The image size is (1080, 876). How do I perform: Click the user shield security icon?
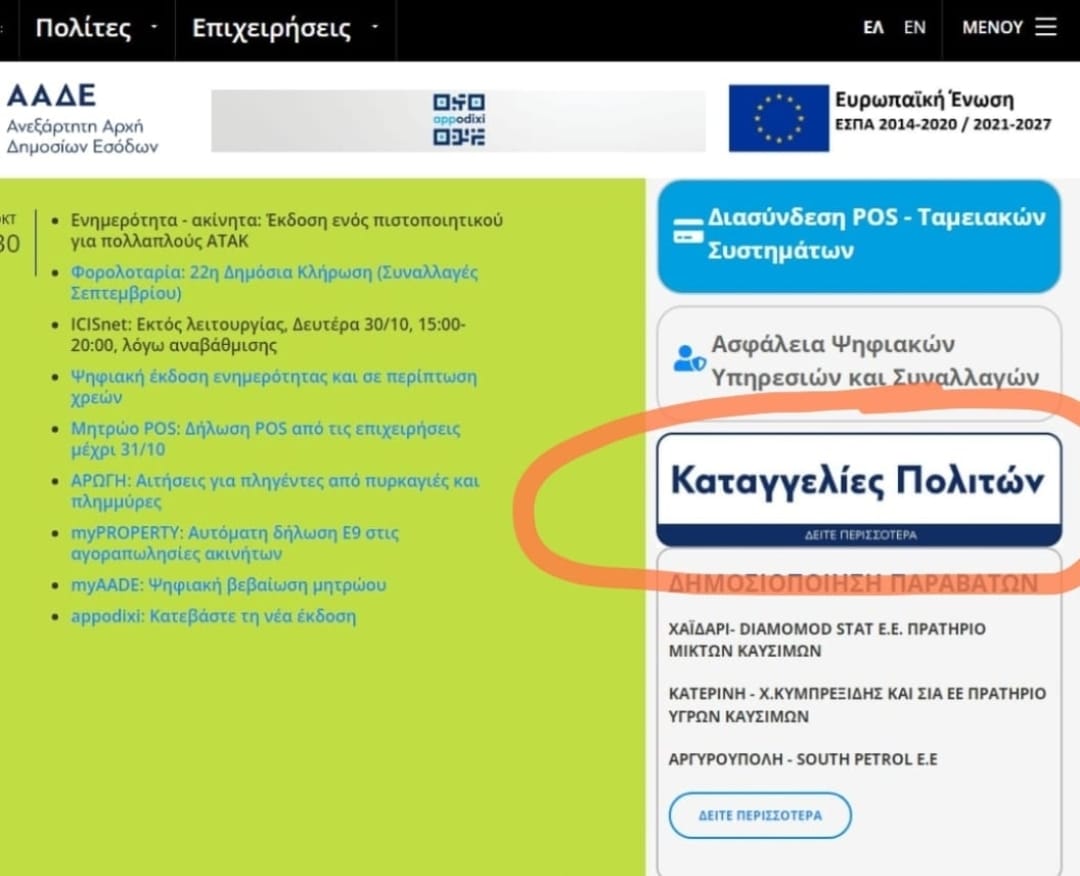click(689, 359)
